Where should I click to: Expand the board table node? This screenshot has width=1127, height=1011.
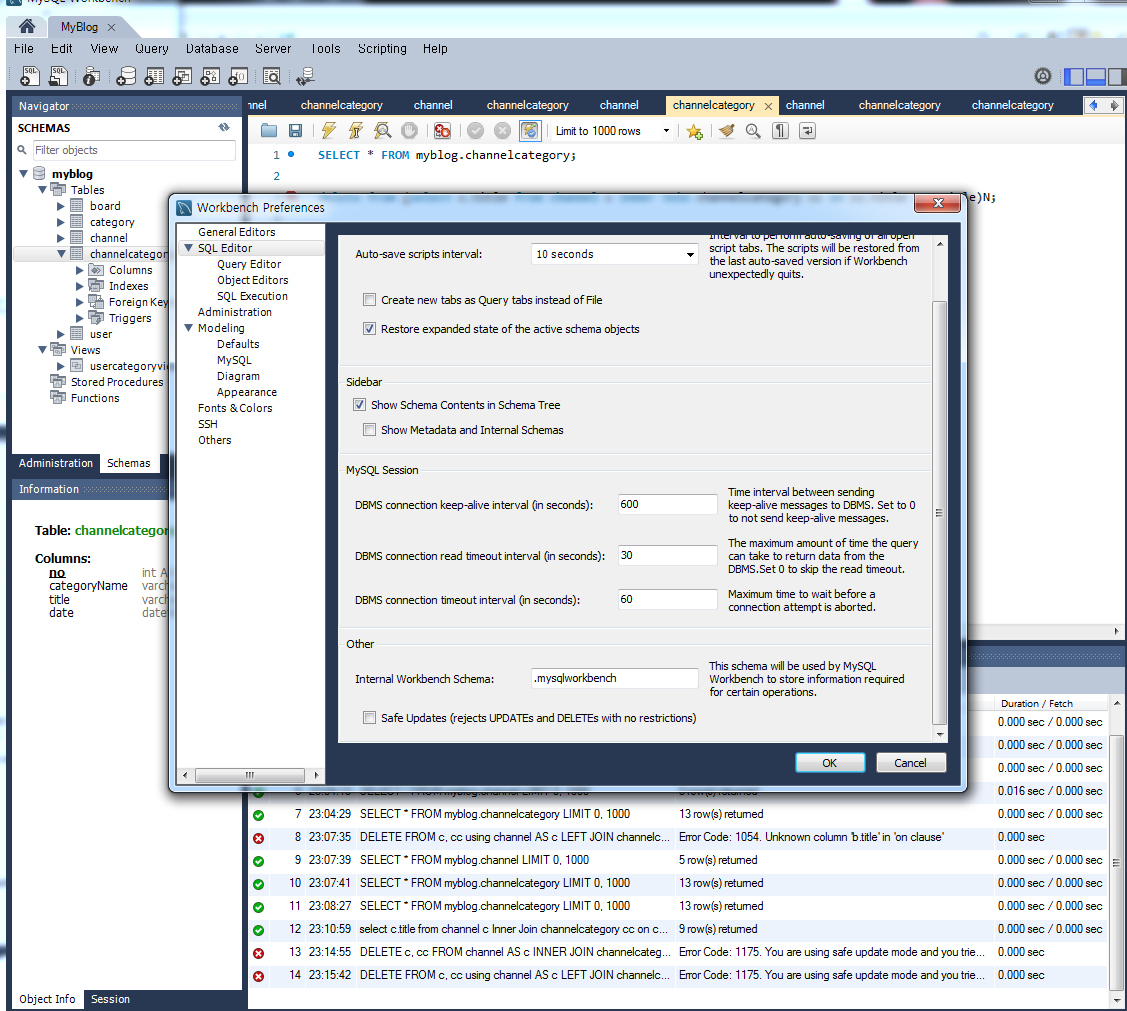(61, 206)
